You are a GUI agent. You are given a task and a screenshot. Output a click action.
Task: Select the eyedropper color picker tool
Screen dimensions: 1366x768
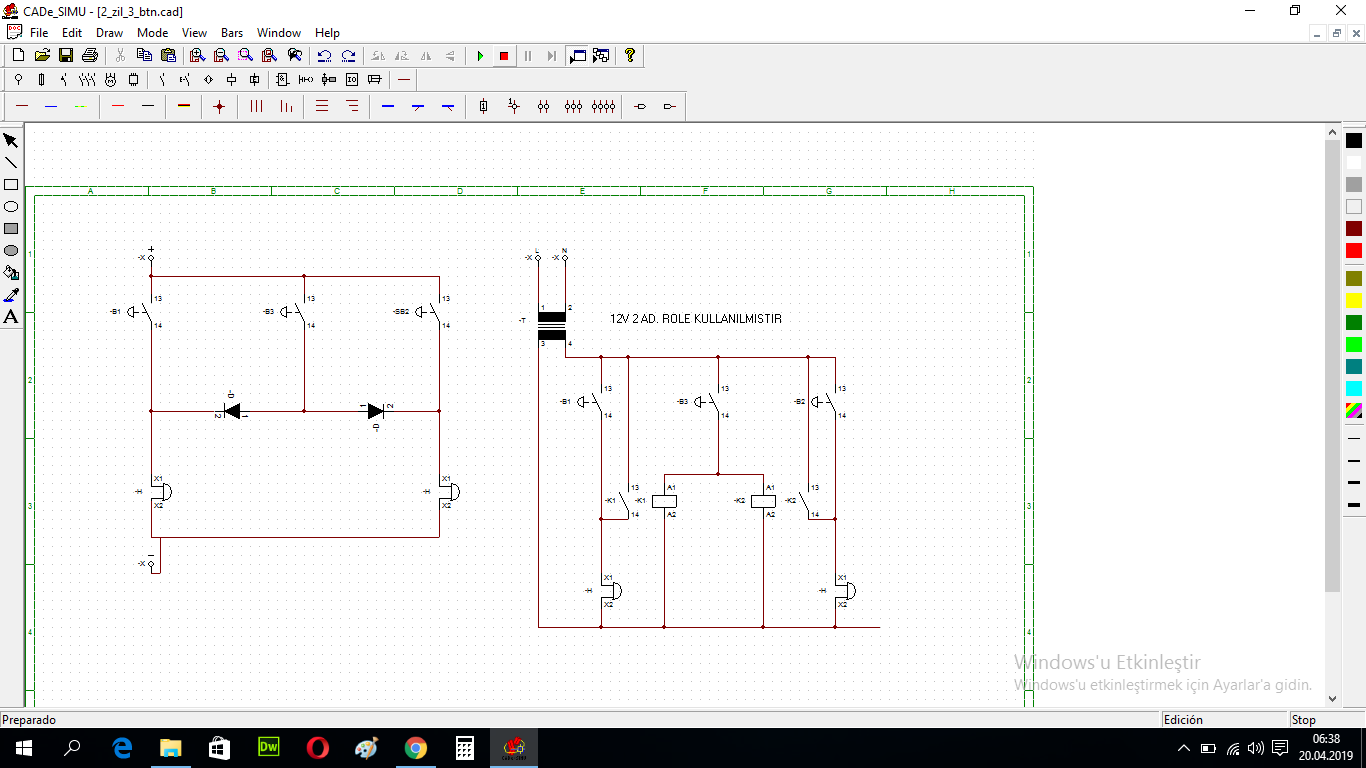[11, 295]
